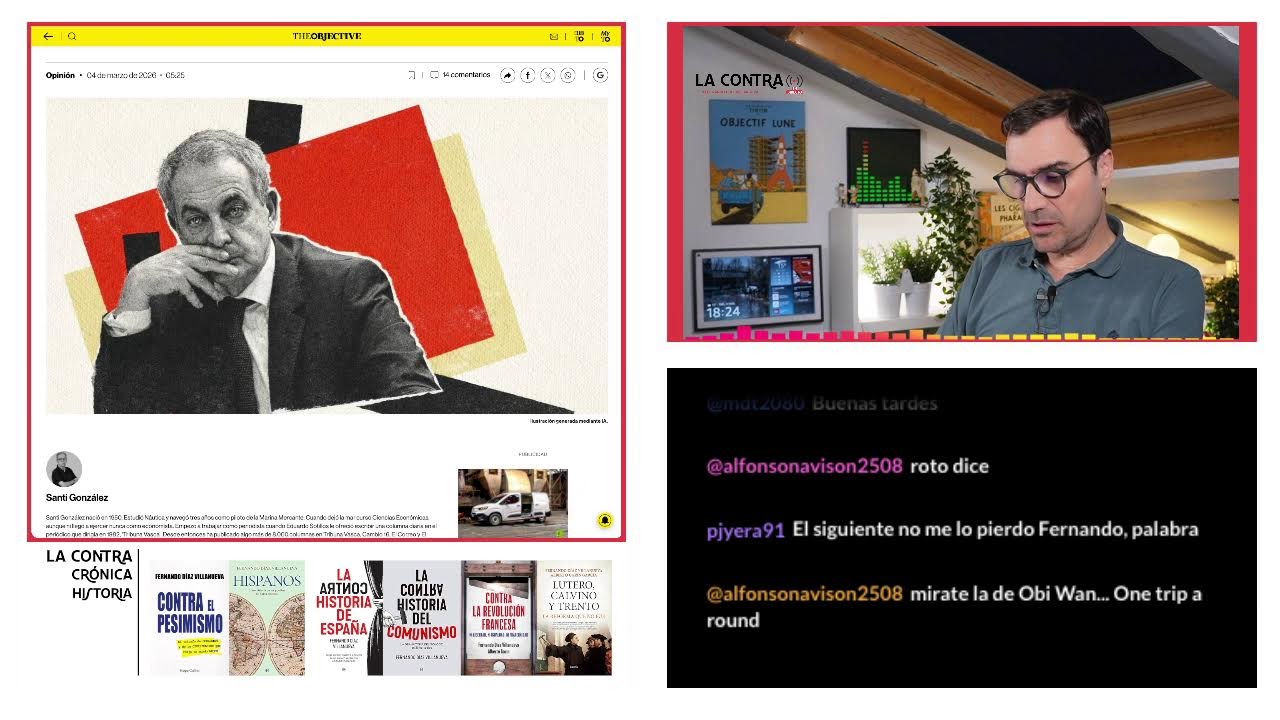Screen dimensions: 1280x720
Task: Click La Contra Crónica Historia banner text
Action: tap(89, 575)
